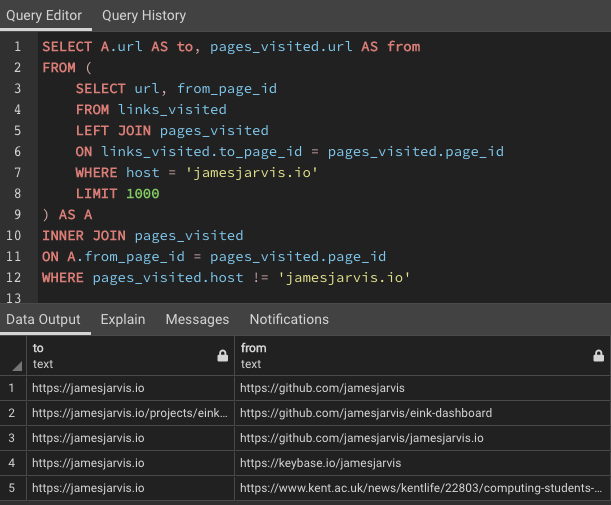Screen dimensions: 611x505
Task: Click the kent.ac.uk news URL cell
Action: click(421, 488)
